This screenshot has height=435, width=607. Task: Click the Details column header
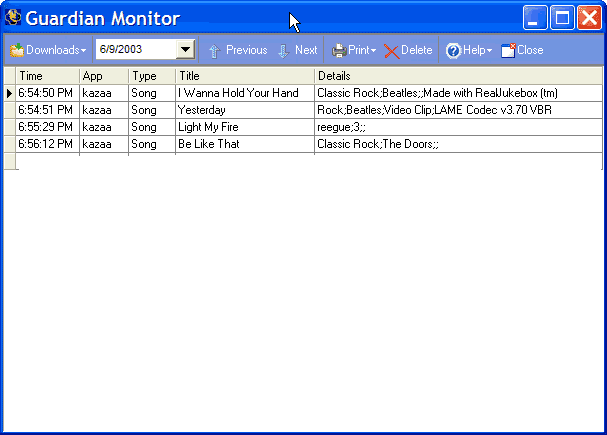(x=458, y=76)
